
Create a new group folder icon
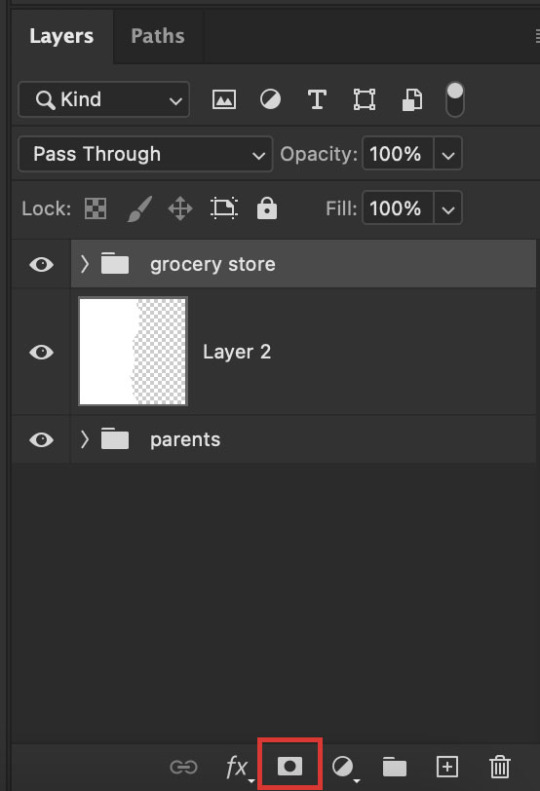[395, 767]
